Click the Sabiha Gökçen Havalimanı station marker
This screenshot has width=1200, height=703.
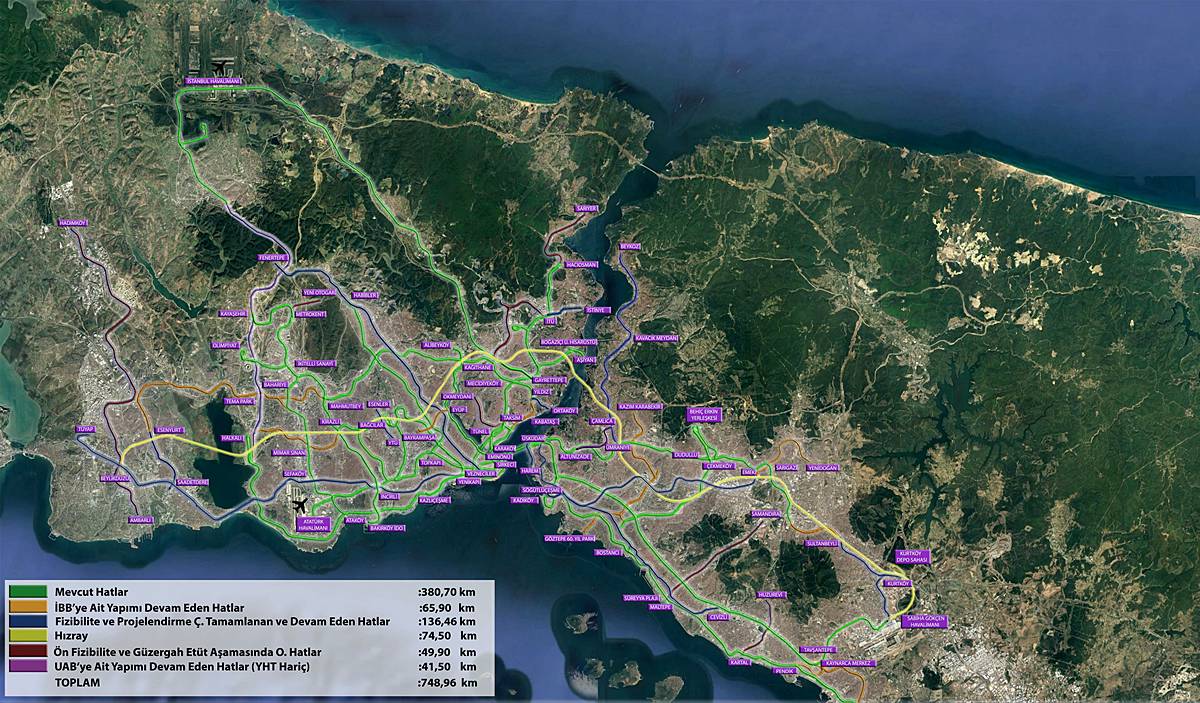click(925, 621)
